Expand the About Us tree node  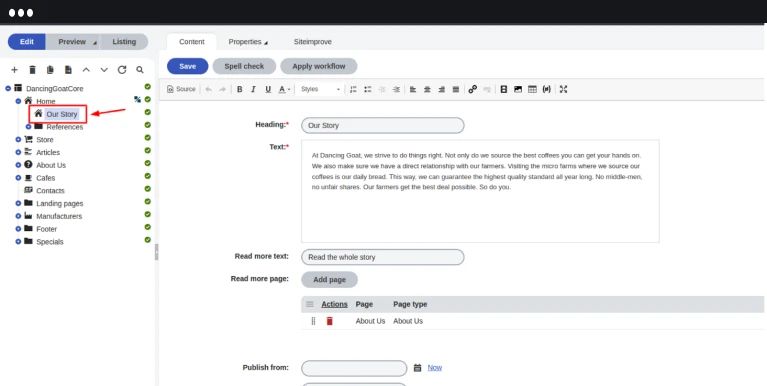18,165
